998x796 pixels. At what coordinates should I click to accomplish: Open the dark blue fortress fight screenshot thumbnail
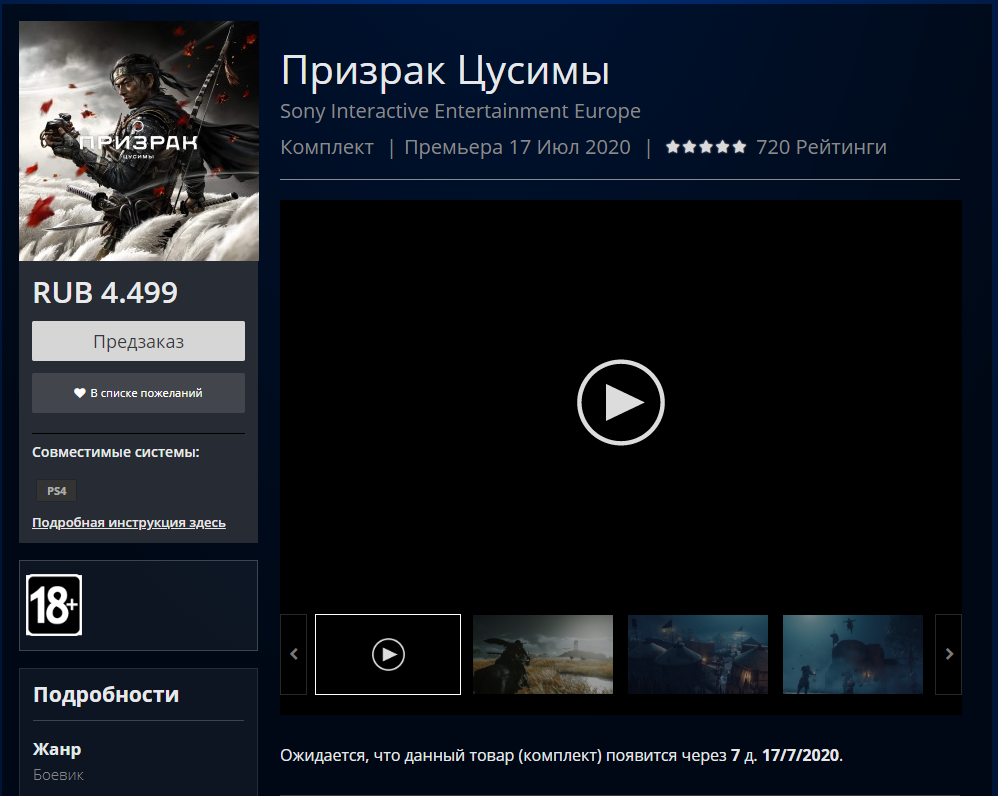point(853,654)
